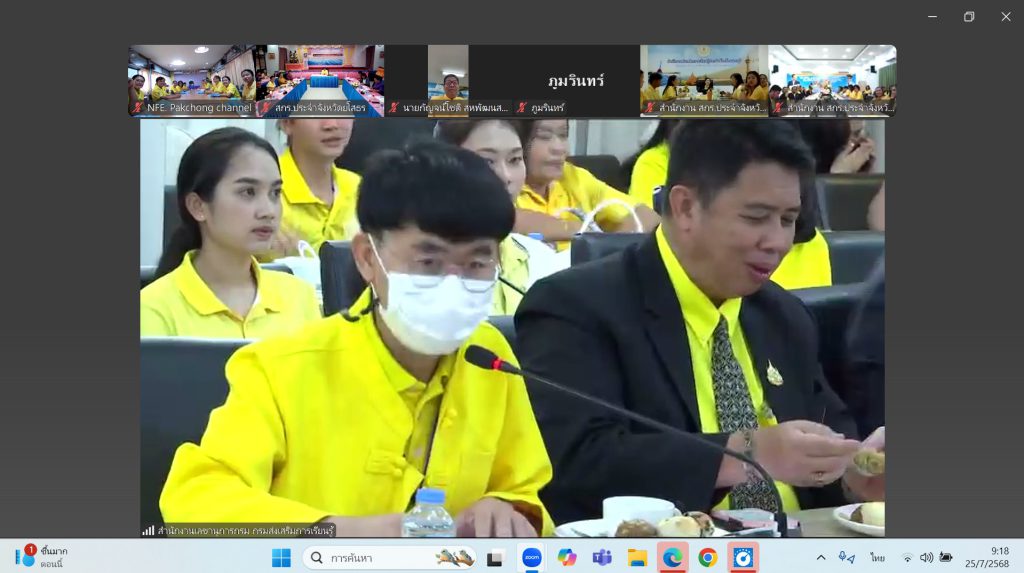Open the Zoom app in the taskbar

tap(531, 557)
